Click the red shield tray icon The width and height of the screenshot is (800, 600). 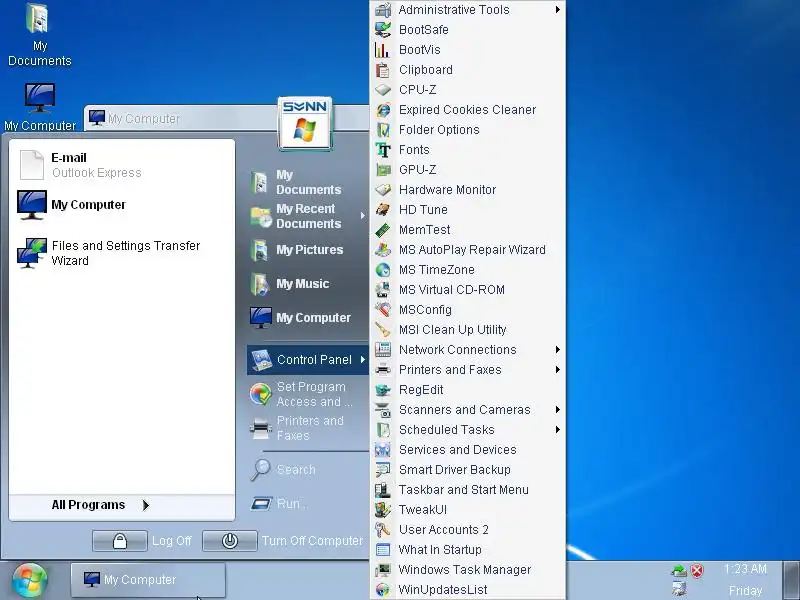[x=697, y=570]
